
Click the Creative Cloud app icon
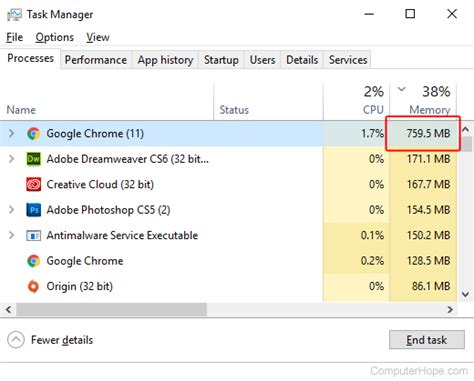coord(33,184)
